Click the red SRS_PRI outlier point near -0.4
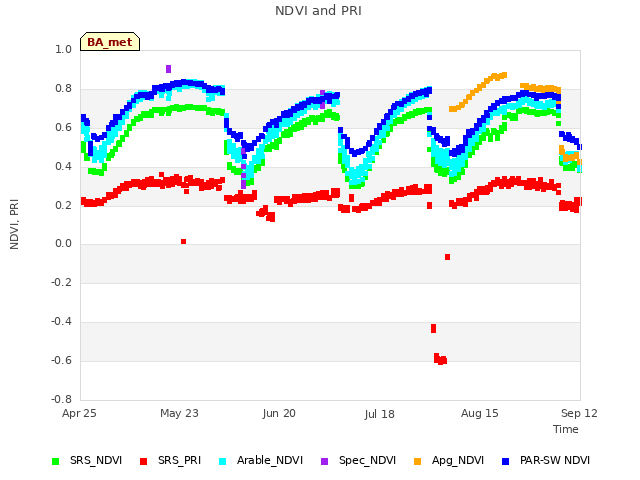This screenshot has height=480, width=640. click(x=433, y=329)
